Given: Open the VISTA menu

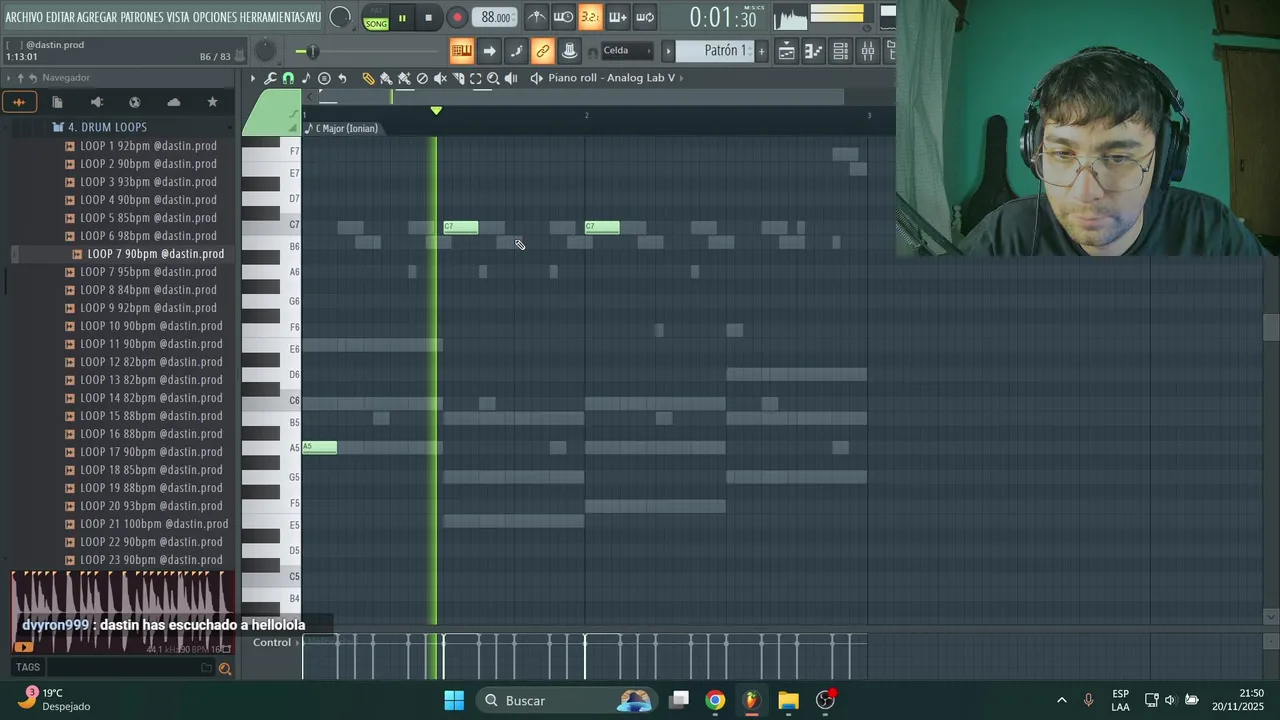Looking at the screenshot, I should [178, 17].
